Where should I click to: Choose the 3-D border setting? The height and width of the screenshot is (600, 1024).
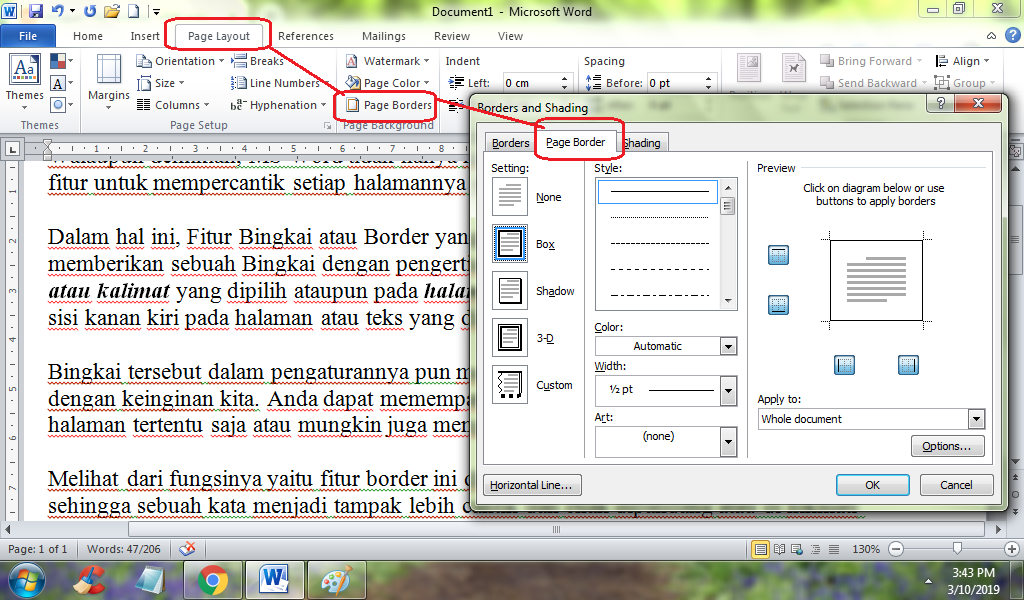tap(509, 338)
